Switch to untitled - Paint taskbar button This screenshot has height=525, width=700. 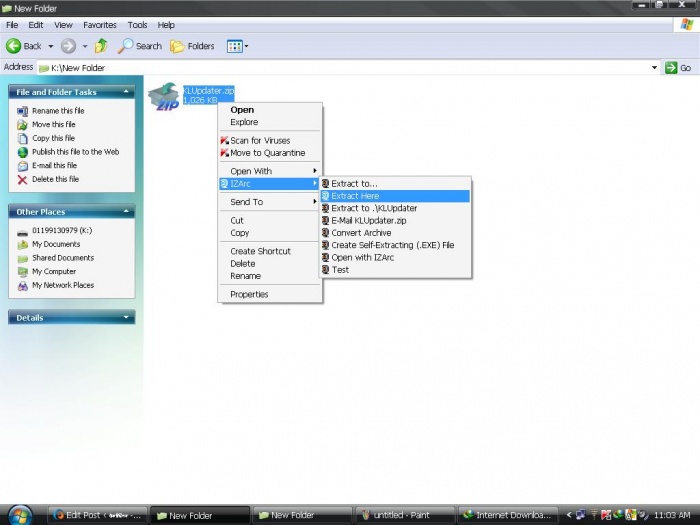click(x=405, y=515)
